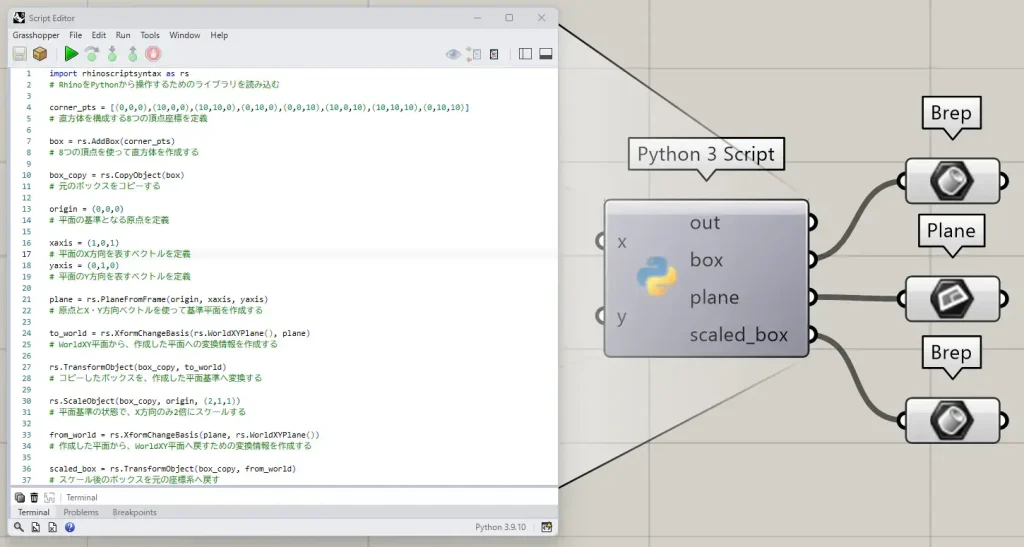Viewport: 1024px width, 547px height.
Task: Click the clipboard checklist icon in toolbar
Action: coord(494,54)
